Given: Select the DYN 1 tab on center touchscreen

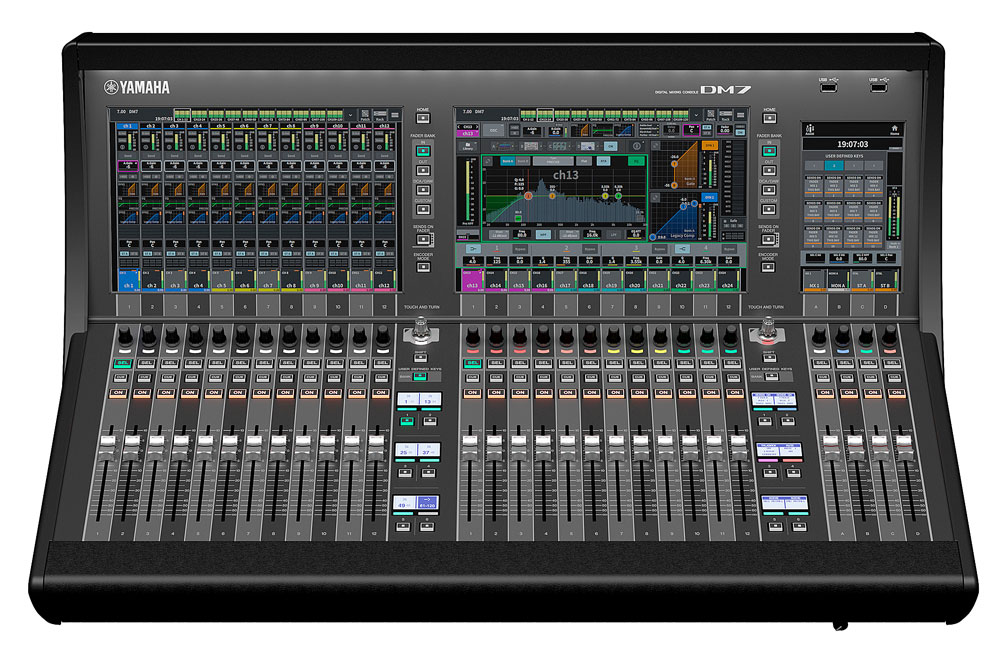Looking at the screenshot, I should click(709, 146).
